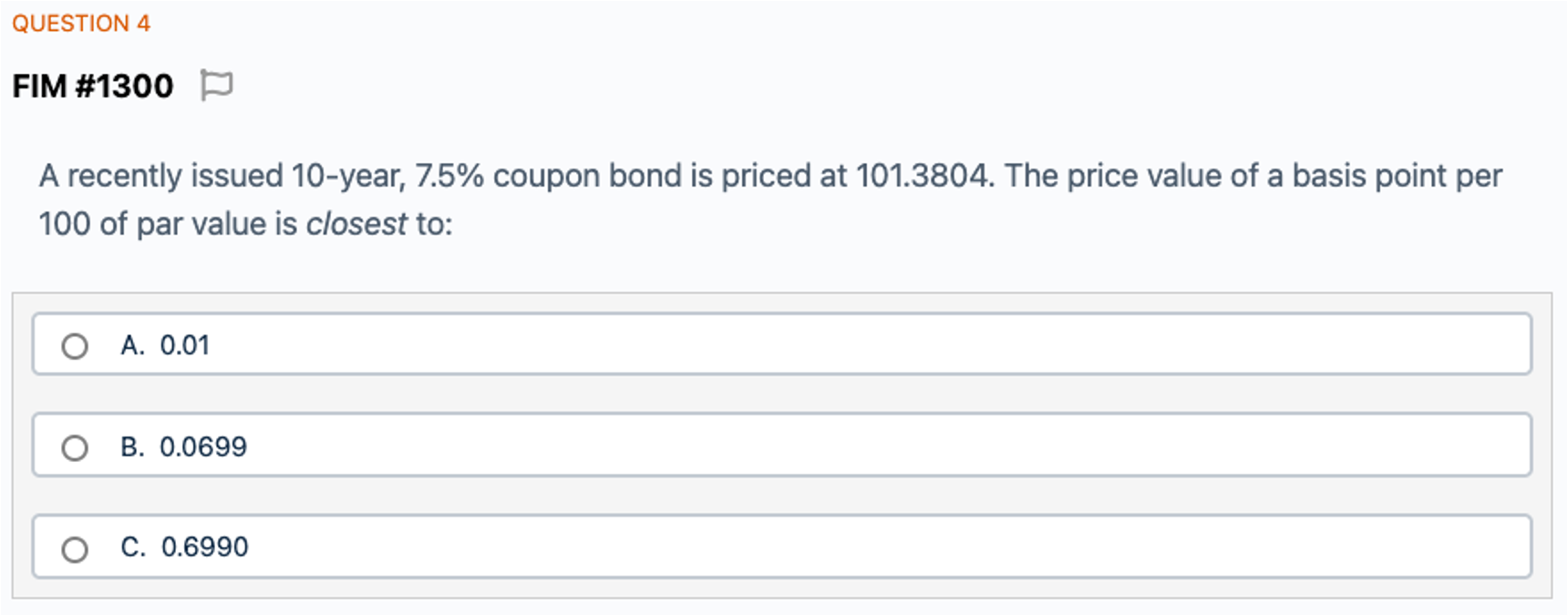
Task: Select radio button for answer C
Action: click(75, 549)
